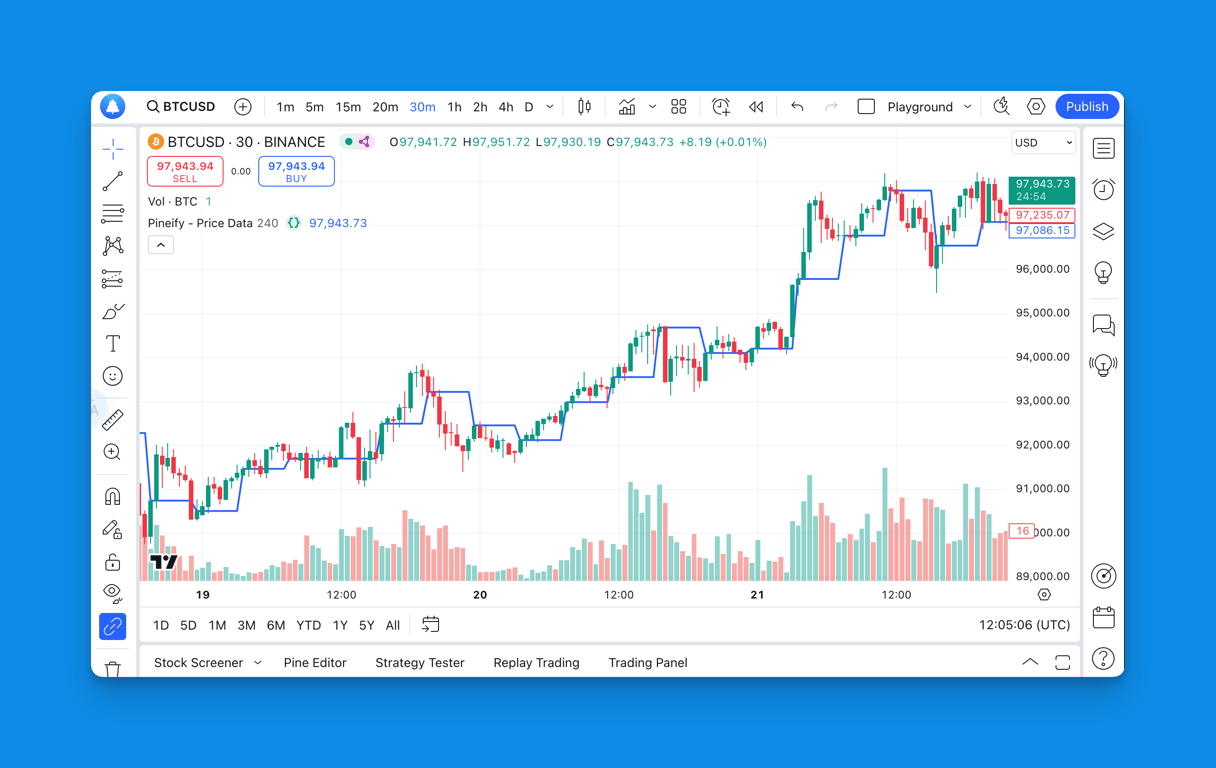This screenshot has height=768, width=1216.
Task: Select the Text annotation tool
Action: (x=113, y=344)
